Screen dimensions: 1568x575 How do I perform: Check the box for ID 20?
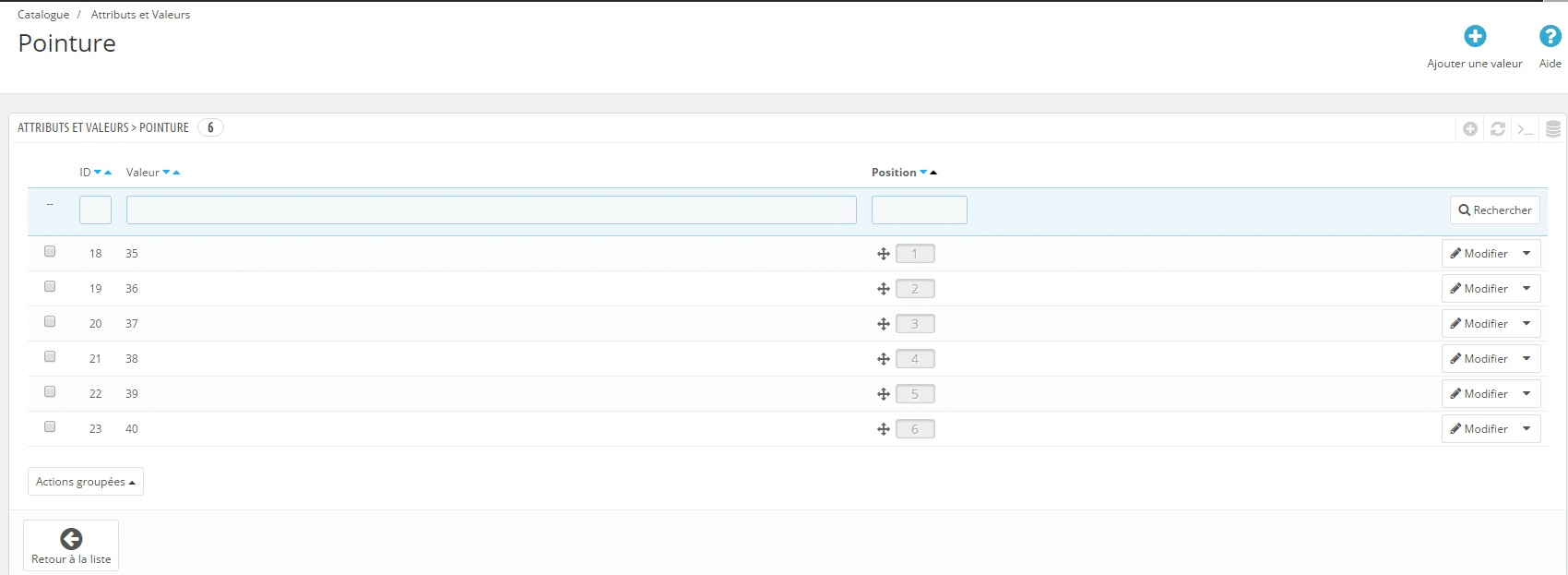[50, 321]
